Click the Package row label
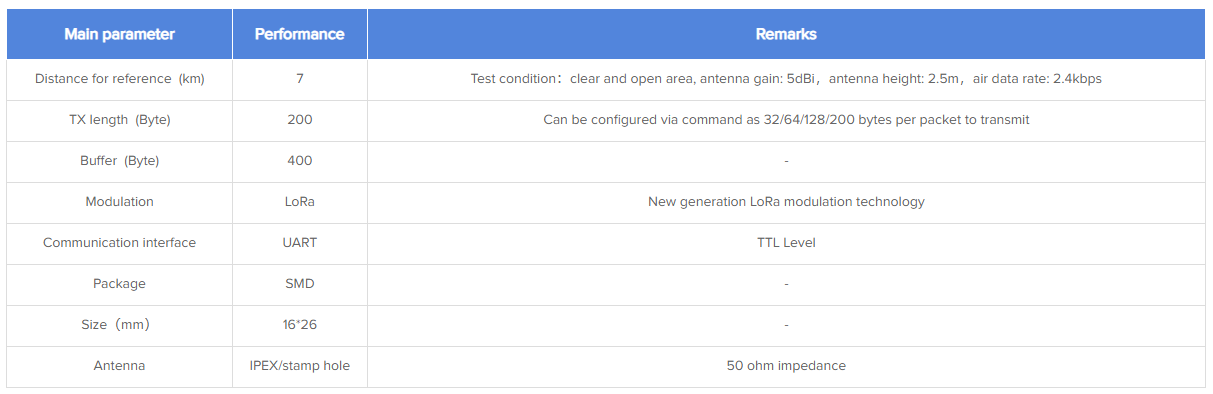 point(119,284)
